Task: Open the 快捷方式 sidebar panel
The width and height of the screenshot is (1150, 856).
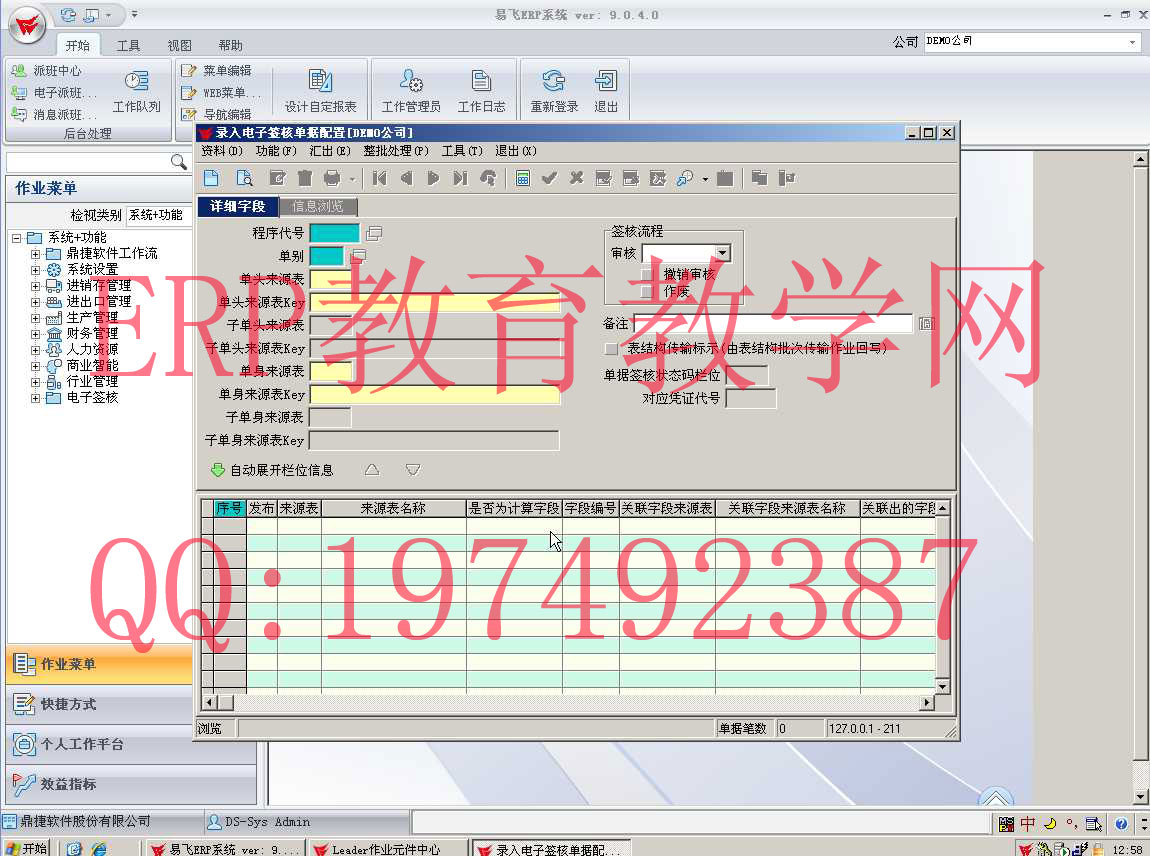Action: 68,704
